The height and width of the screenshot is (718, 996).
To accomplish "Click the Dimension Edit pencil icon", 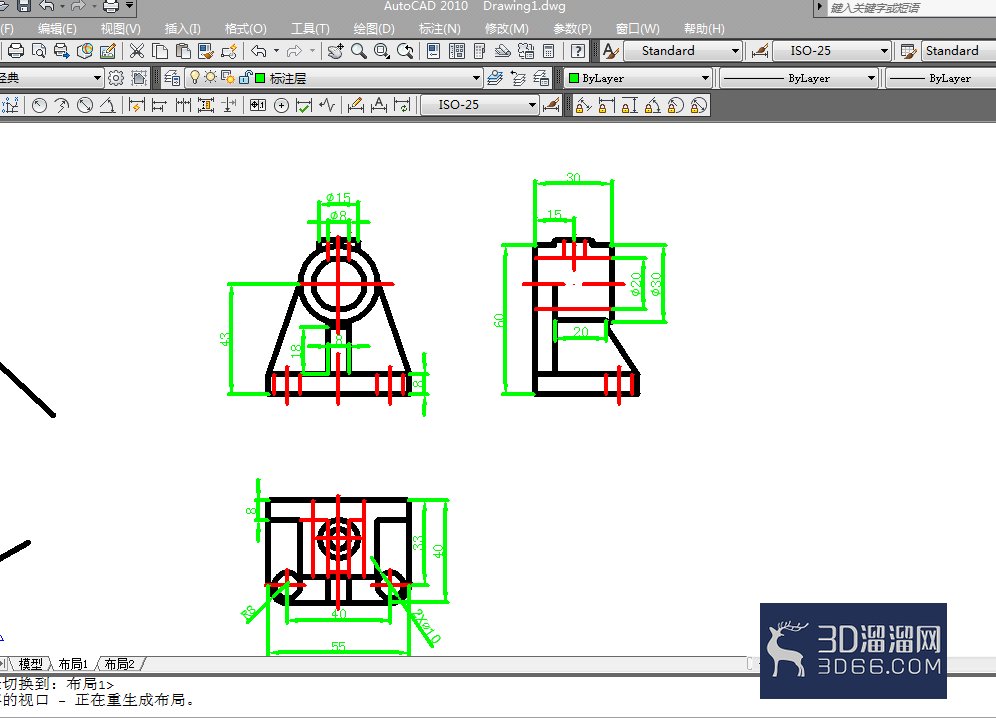I will click(x=356, y=105).
